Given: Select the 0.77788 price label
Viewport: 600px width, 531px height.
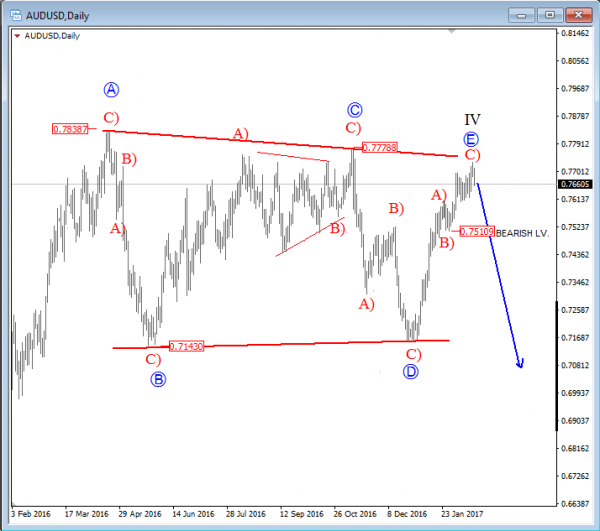Looking at the screenshot, I should [x=380, y=147].
